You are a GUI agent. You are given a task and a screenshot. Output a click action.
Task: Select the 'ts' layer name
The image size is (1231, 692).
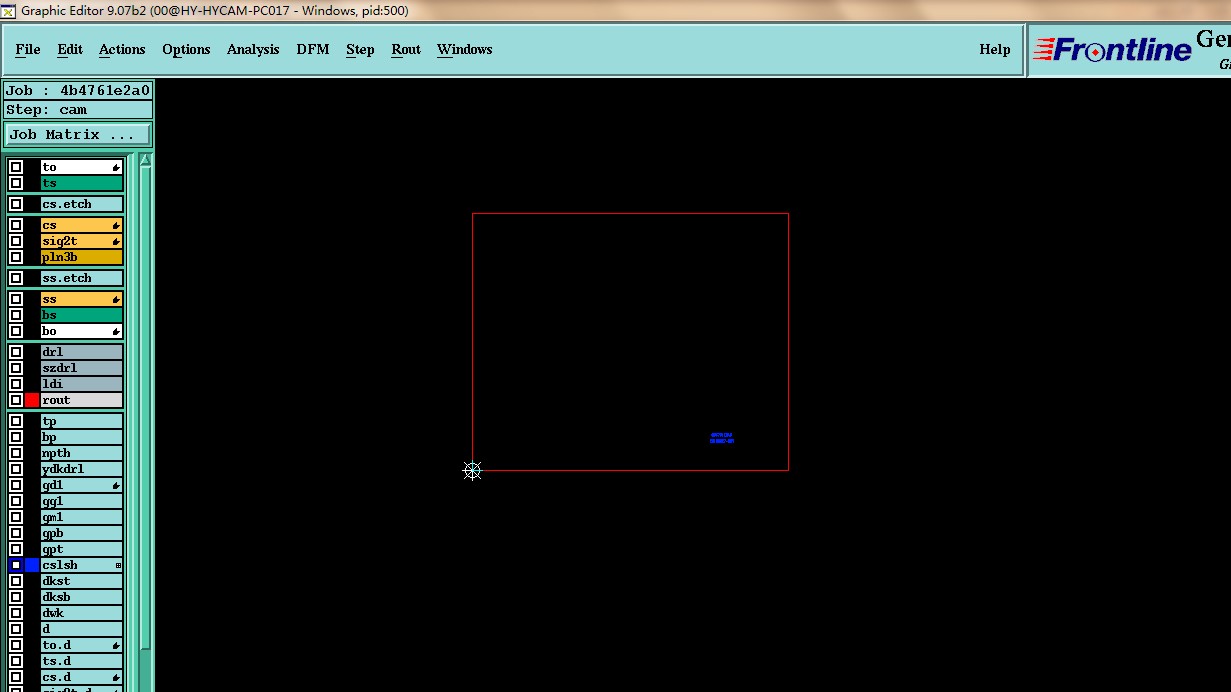(x=82, y=183)
